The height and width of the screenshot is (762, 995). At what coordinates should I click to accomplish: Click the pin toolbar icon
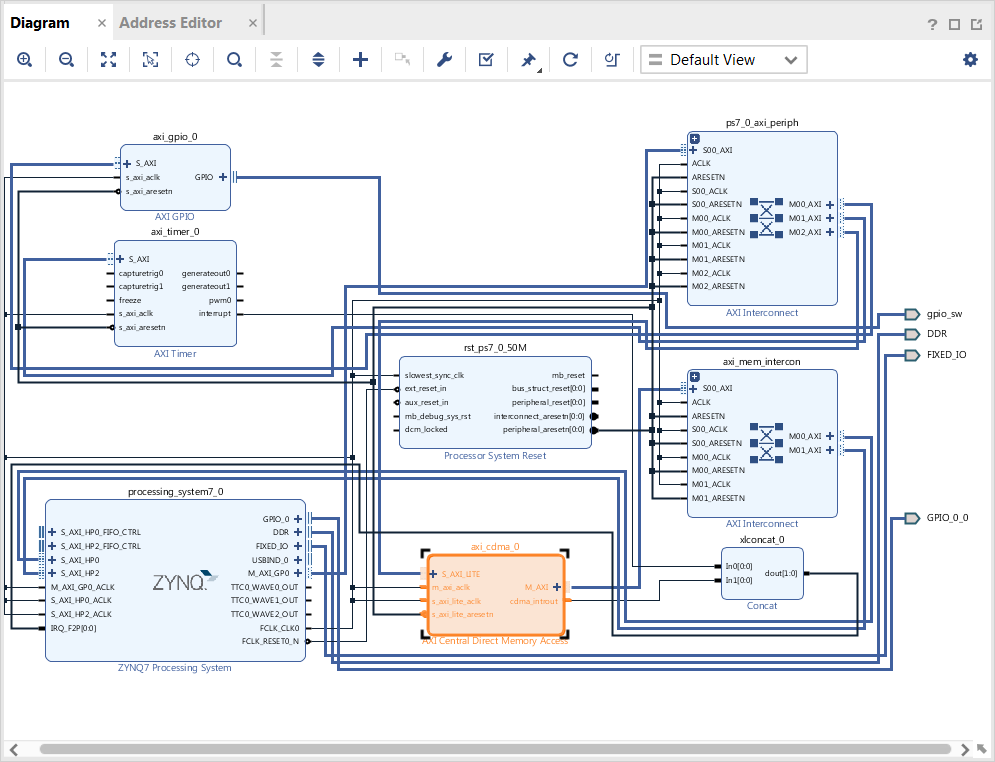[x=528, y=60]
